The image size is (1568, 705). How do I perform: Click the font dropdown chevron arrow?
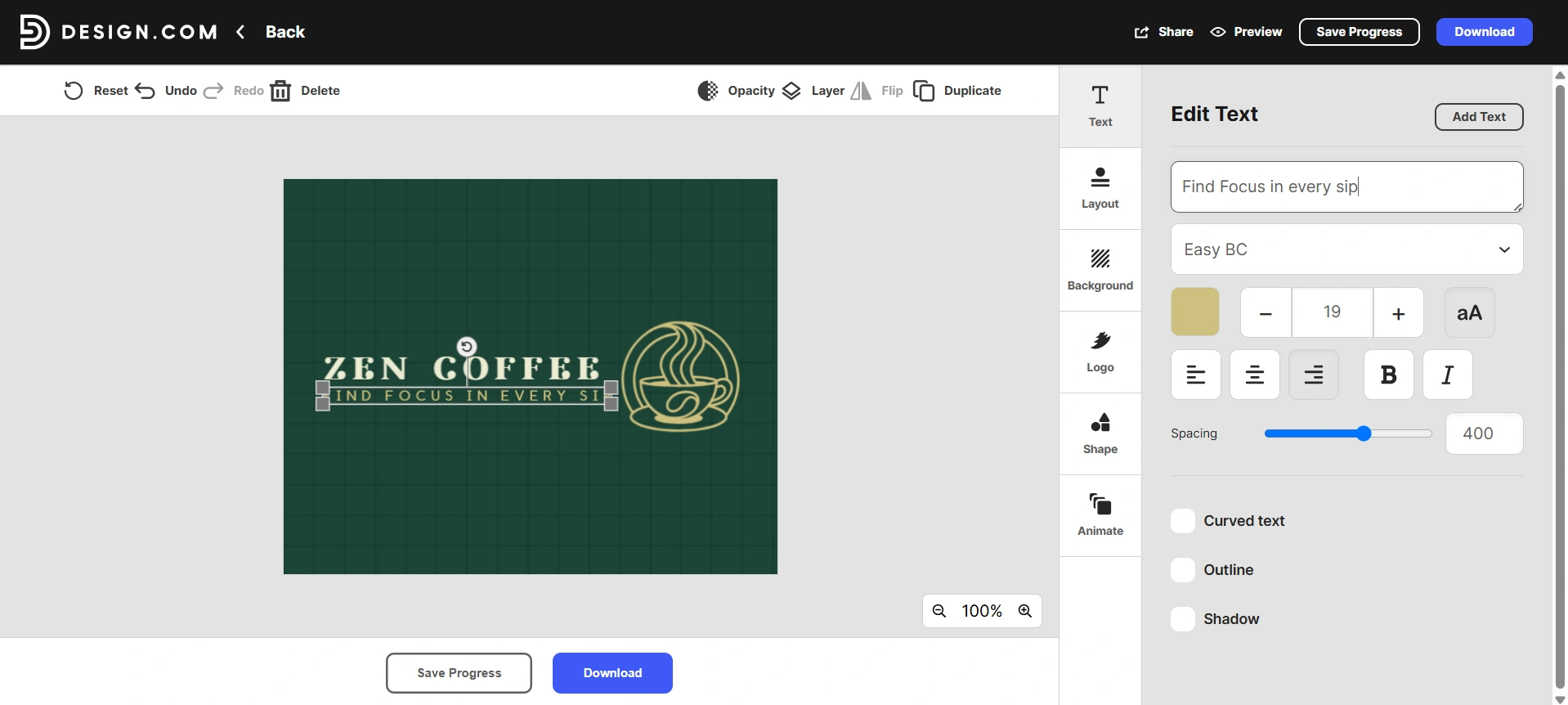click(x=1504, y=249)
